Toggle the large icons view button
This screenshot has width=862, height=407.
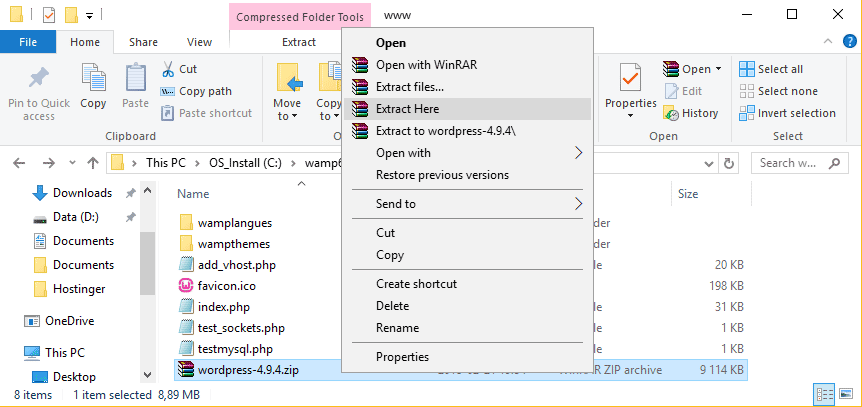[844, 393]
